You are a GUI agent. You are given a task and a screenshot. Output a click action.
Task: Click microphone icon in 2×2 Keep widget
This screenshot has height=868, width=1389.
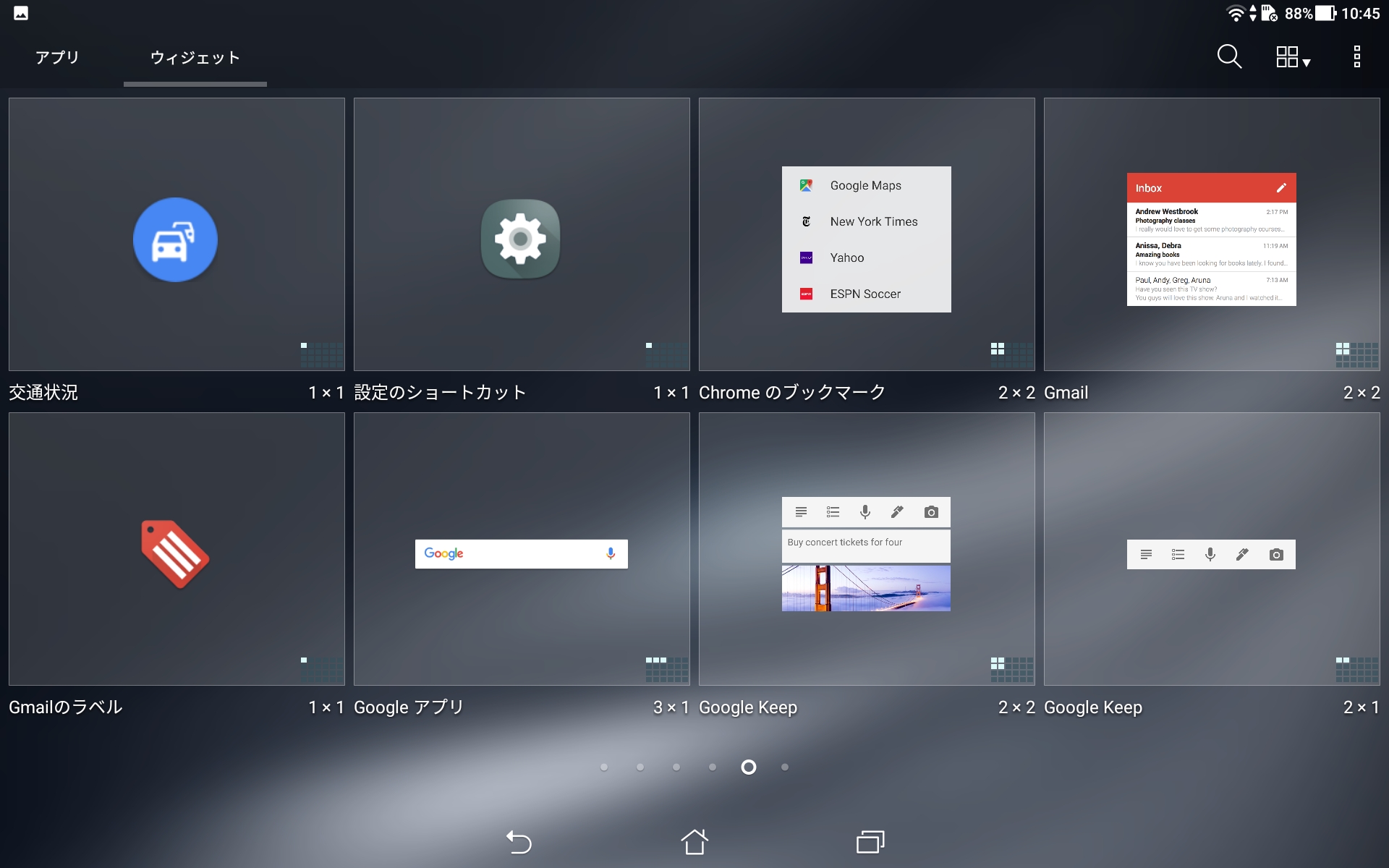865,512
